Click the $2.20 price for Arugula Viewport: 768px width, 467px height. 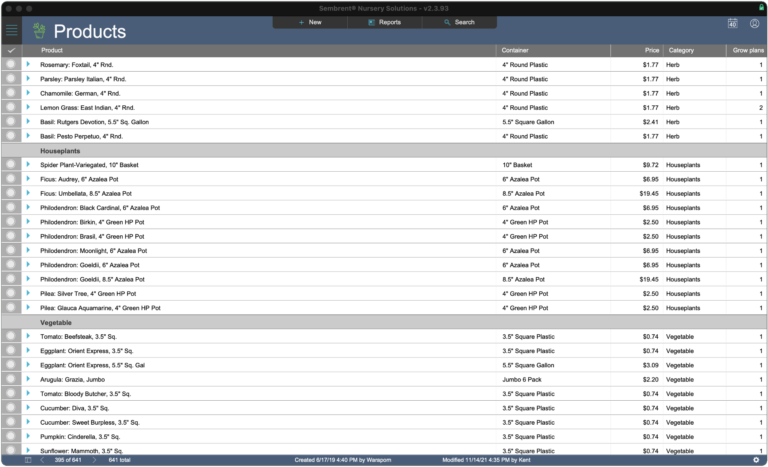[x=650, y=379]
